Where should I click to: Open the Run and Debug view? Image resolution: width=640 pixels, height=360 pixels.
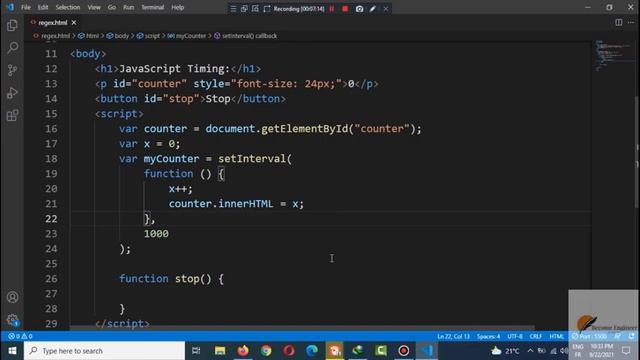(12, 93)
